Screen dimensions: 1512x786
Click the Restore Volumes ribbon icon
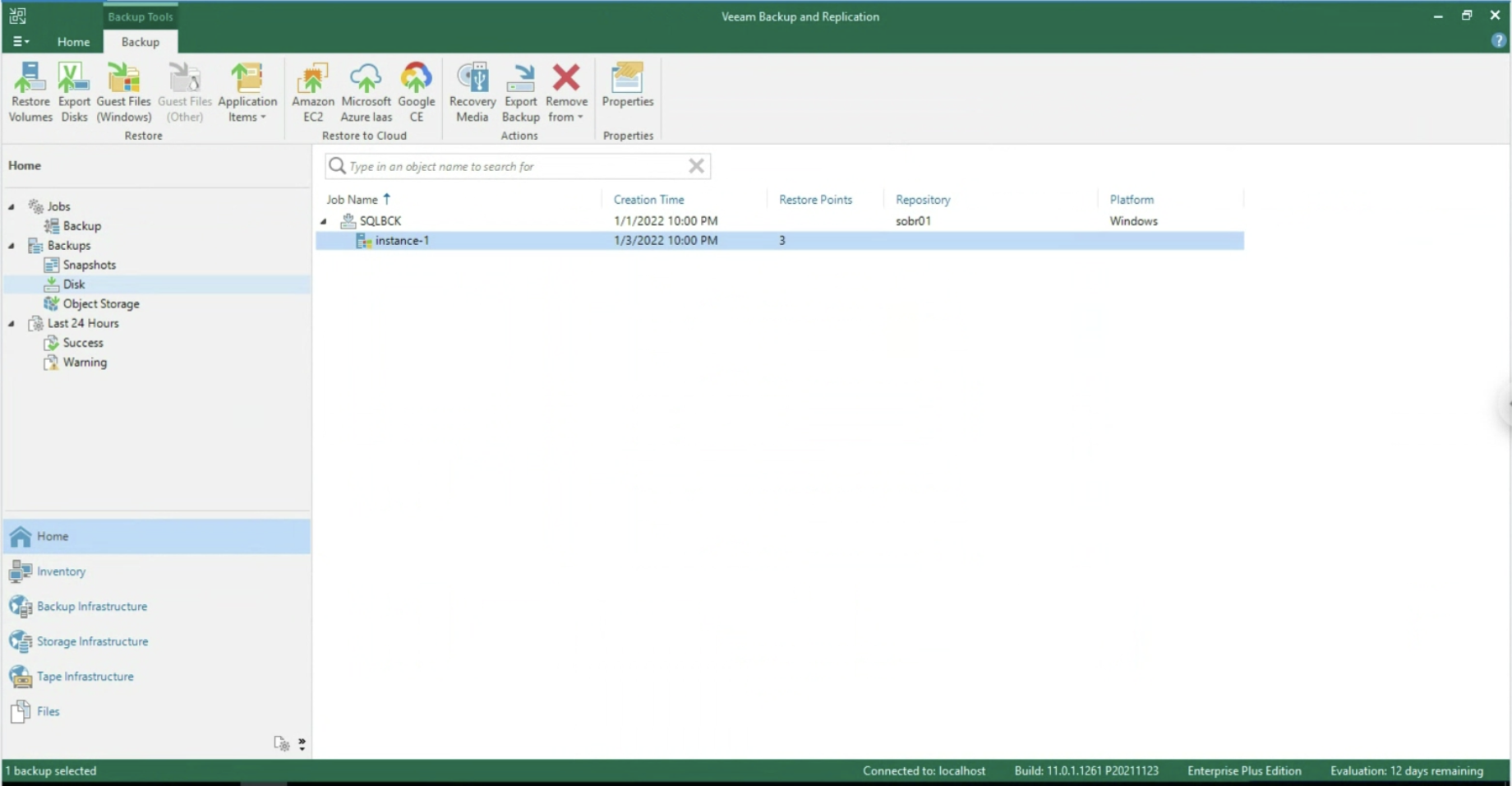(x=30, y=92)
